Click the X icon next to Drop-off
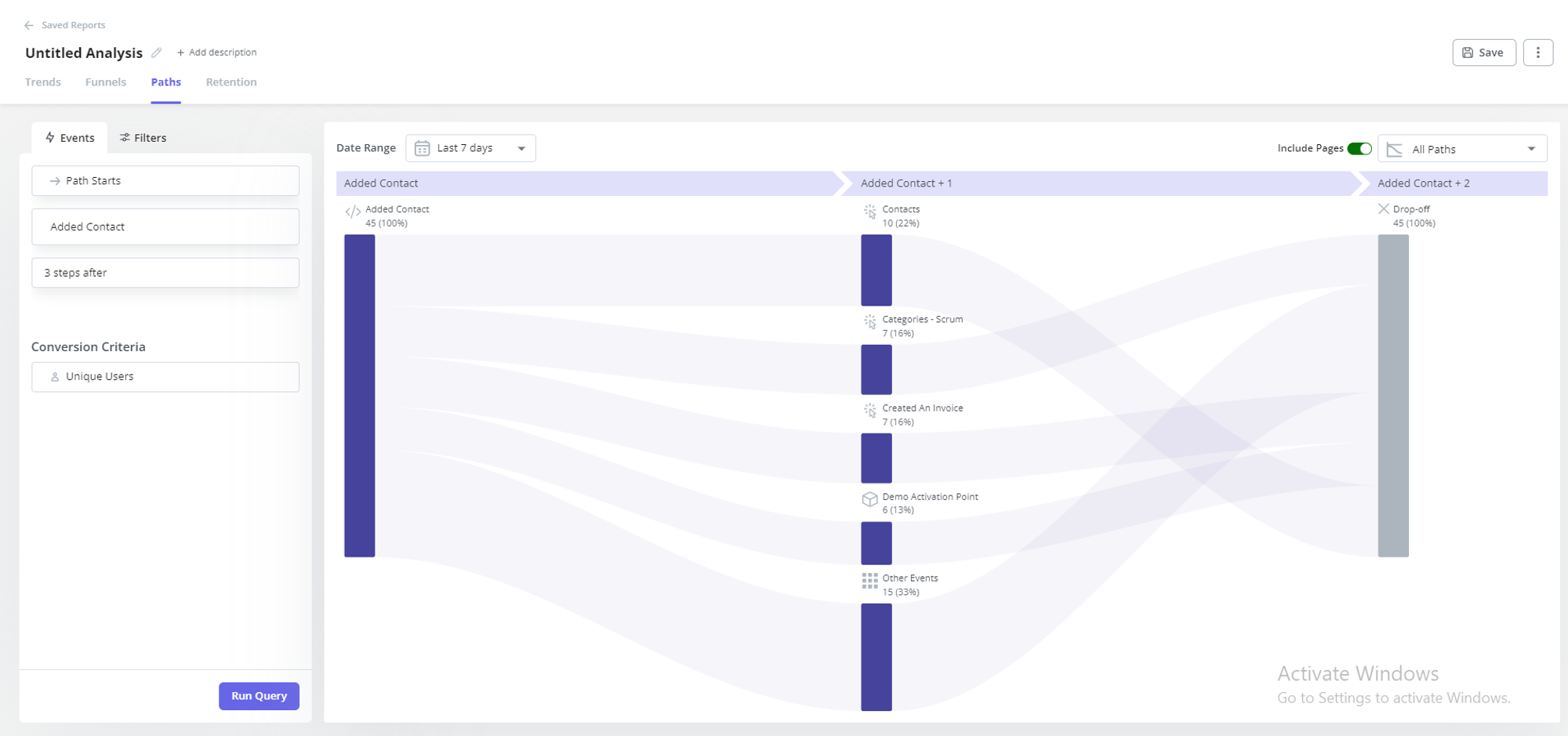 (x=1384, y=208)
